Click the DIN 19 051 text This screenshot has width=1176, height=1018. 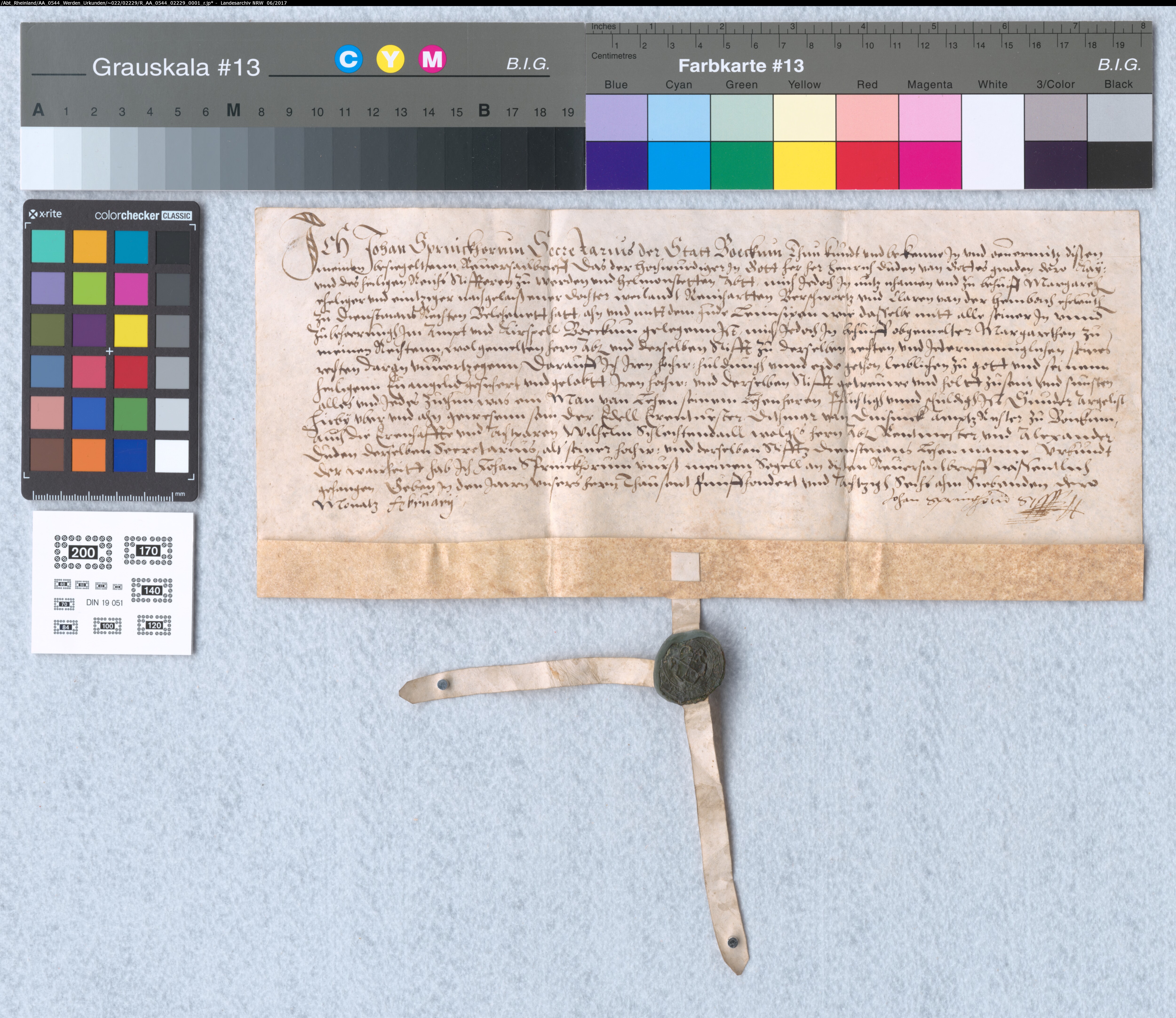(104, 603)
